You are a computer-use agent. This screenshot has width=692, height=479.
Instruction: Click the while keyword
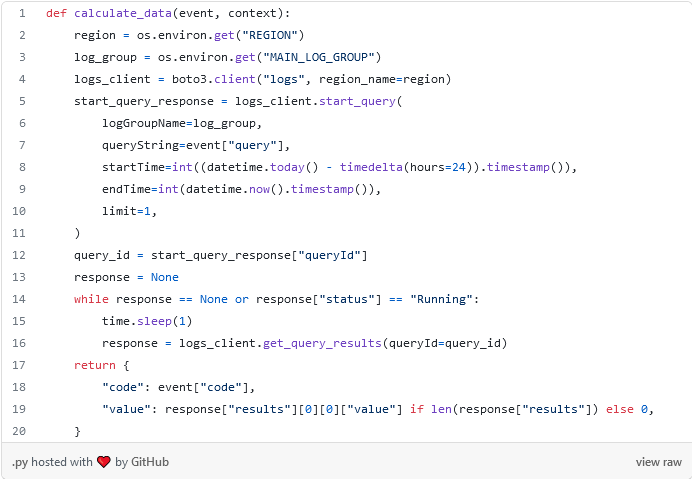click(x=91, y=300)
